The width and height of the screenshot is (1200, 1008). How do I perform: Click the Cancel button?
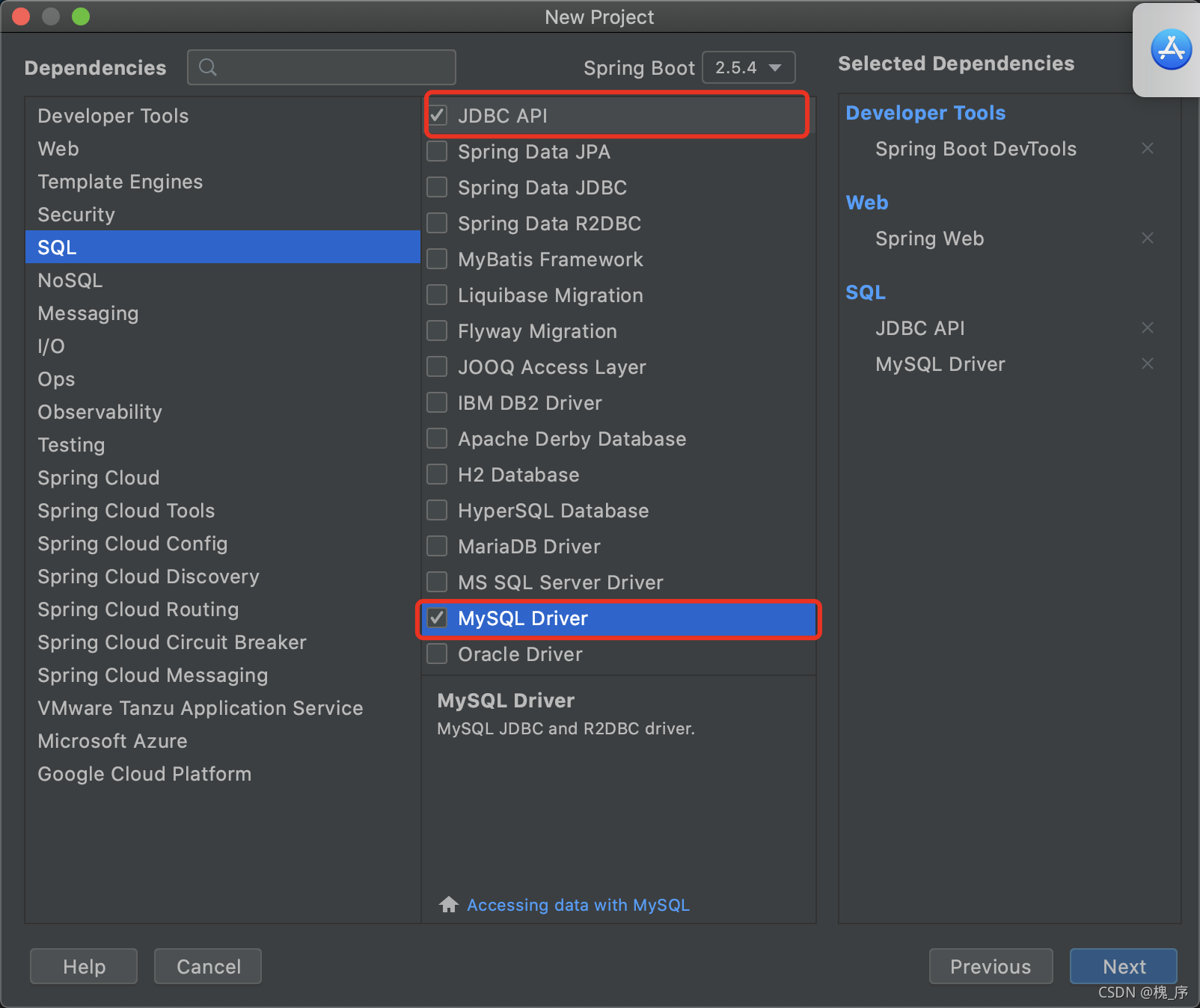click(x=208, y=967)
